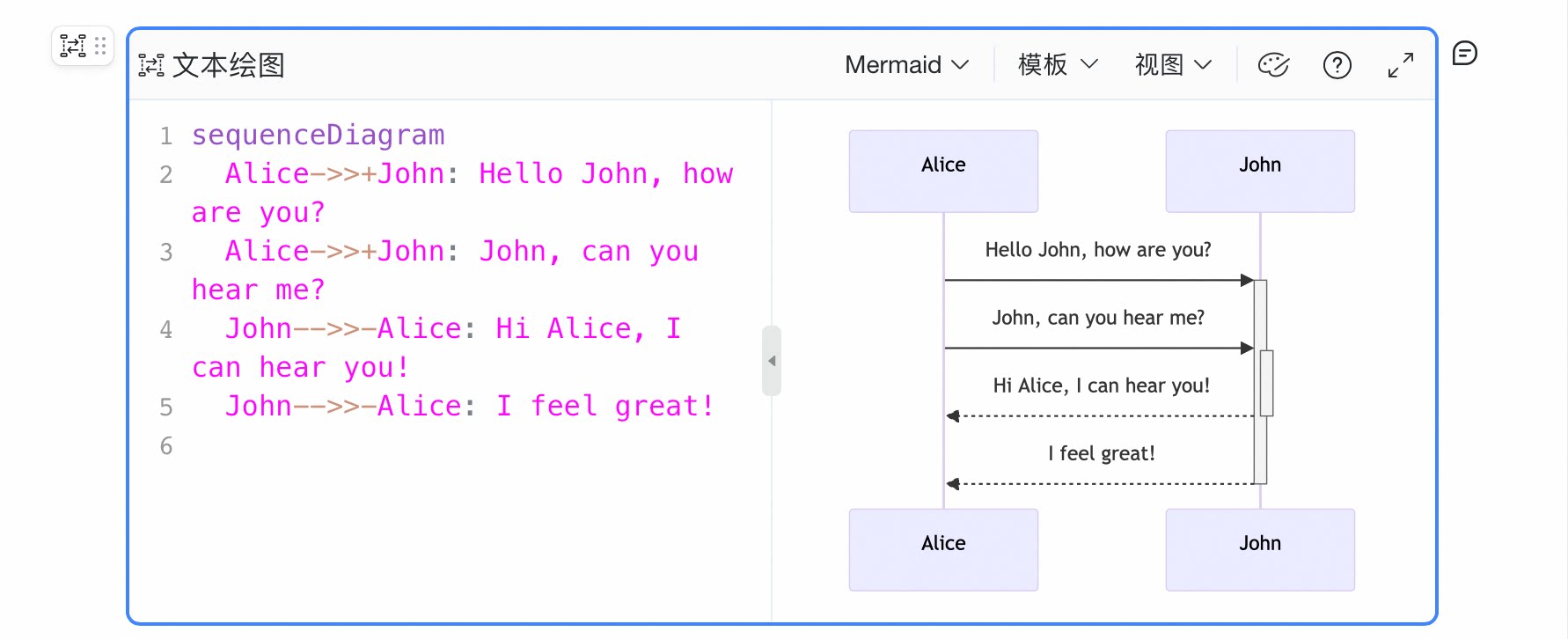Viewport: 1568px width, 639px height.
Task: Collapse the code editor panel arrow
Action: click(772, 361)
